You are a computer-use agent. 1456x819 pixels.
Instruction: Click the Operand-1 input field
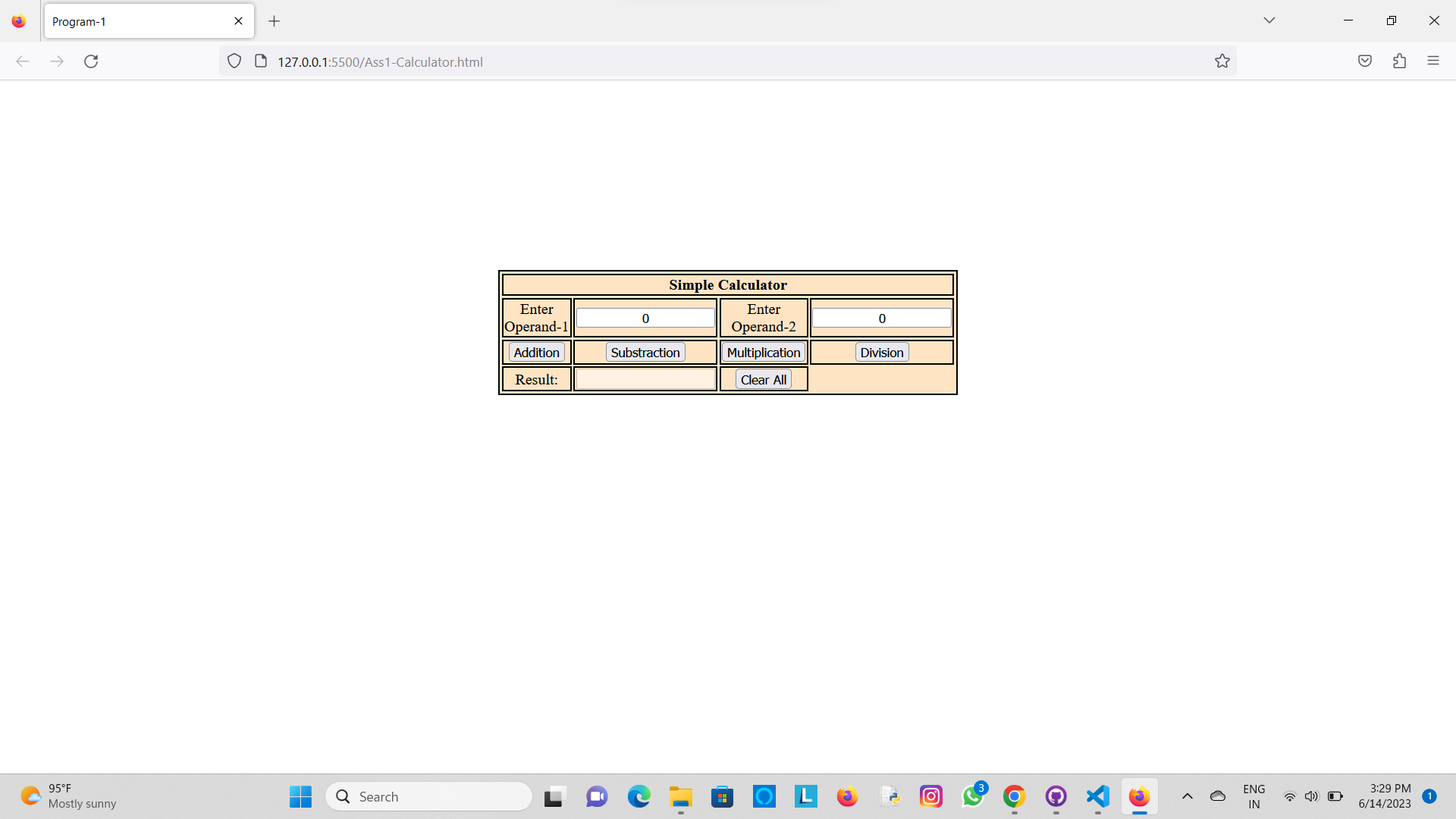(x=645, y=318)
